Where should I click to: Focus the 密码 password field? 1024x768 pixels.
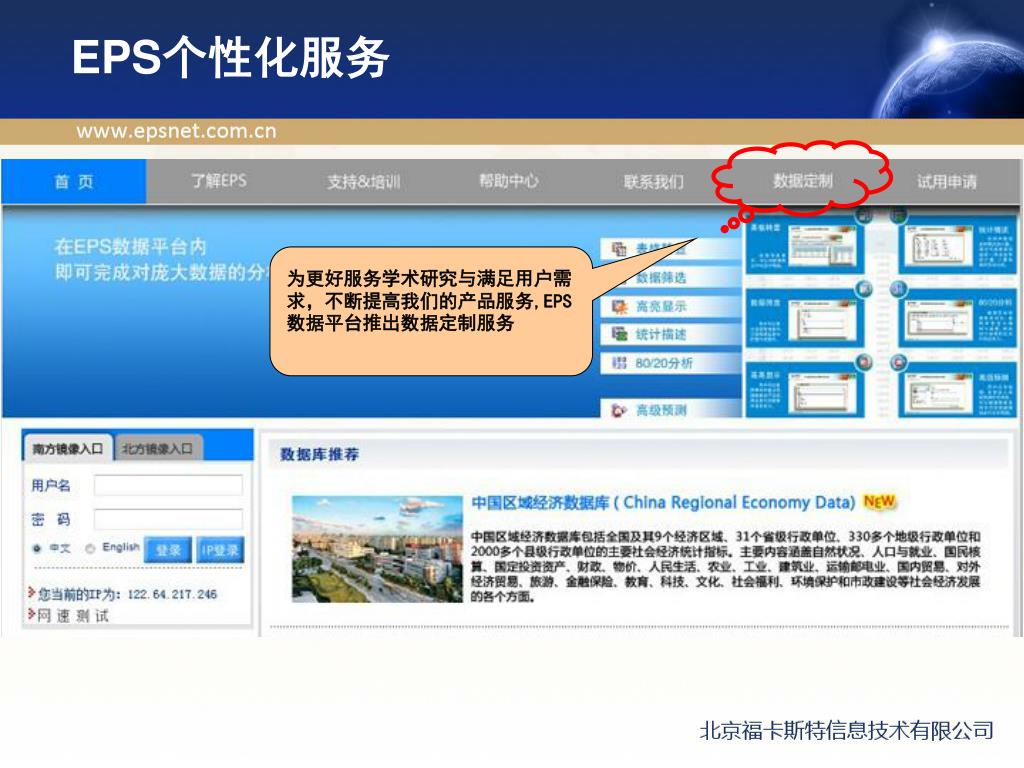(168, 519)
